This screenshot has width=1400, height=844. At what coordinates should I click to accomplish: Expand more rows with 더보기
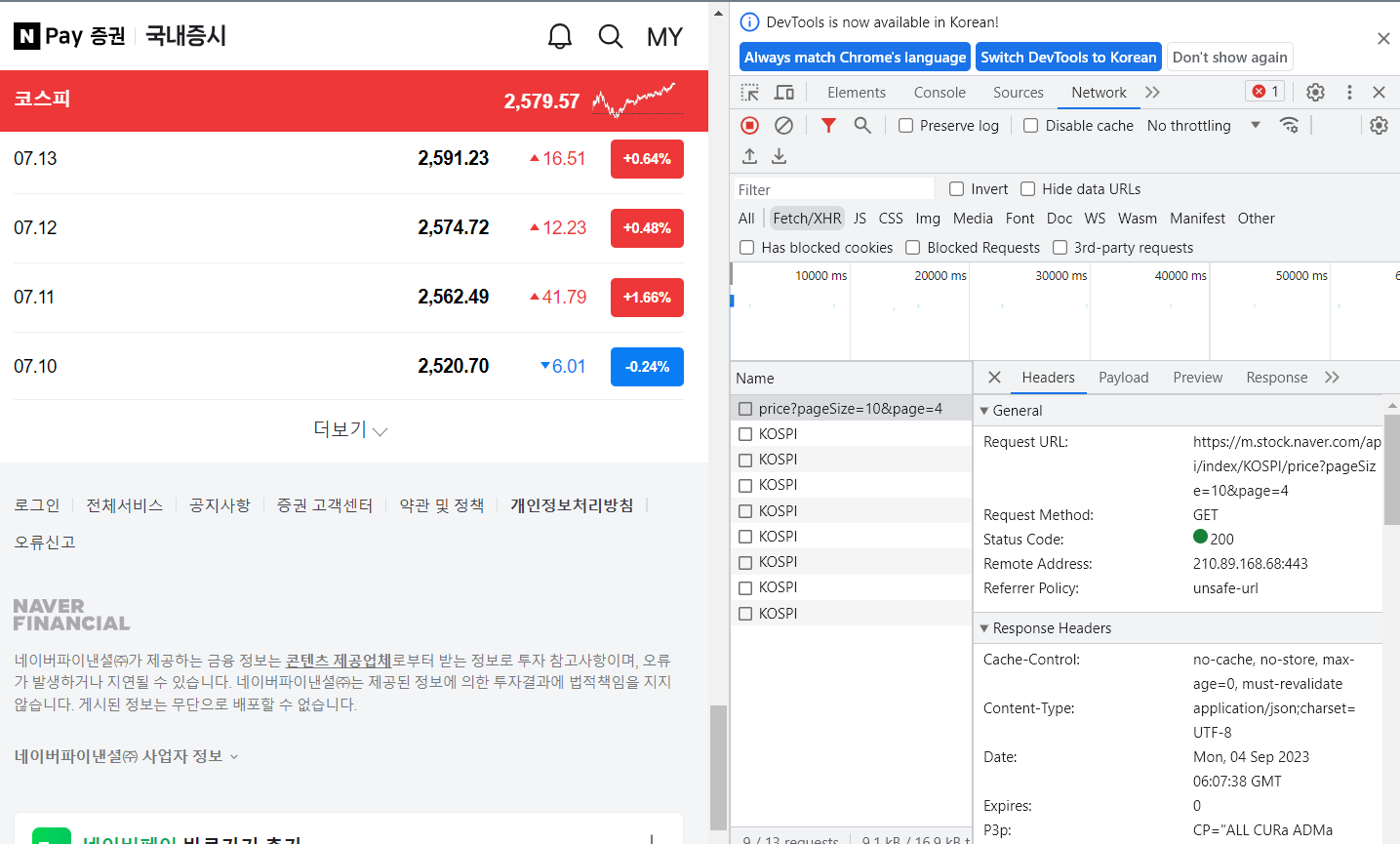[x=350, y=430]
